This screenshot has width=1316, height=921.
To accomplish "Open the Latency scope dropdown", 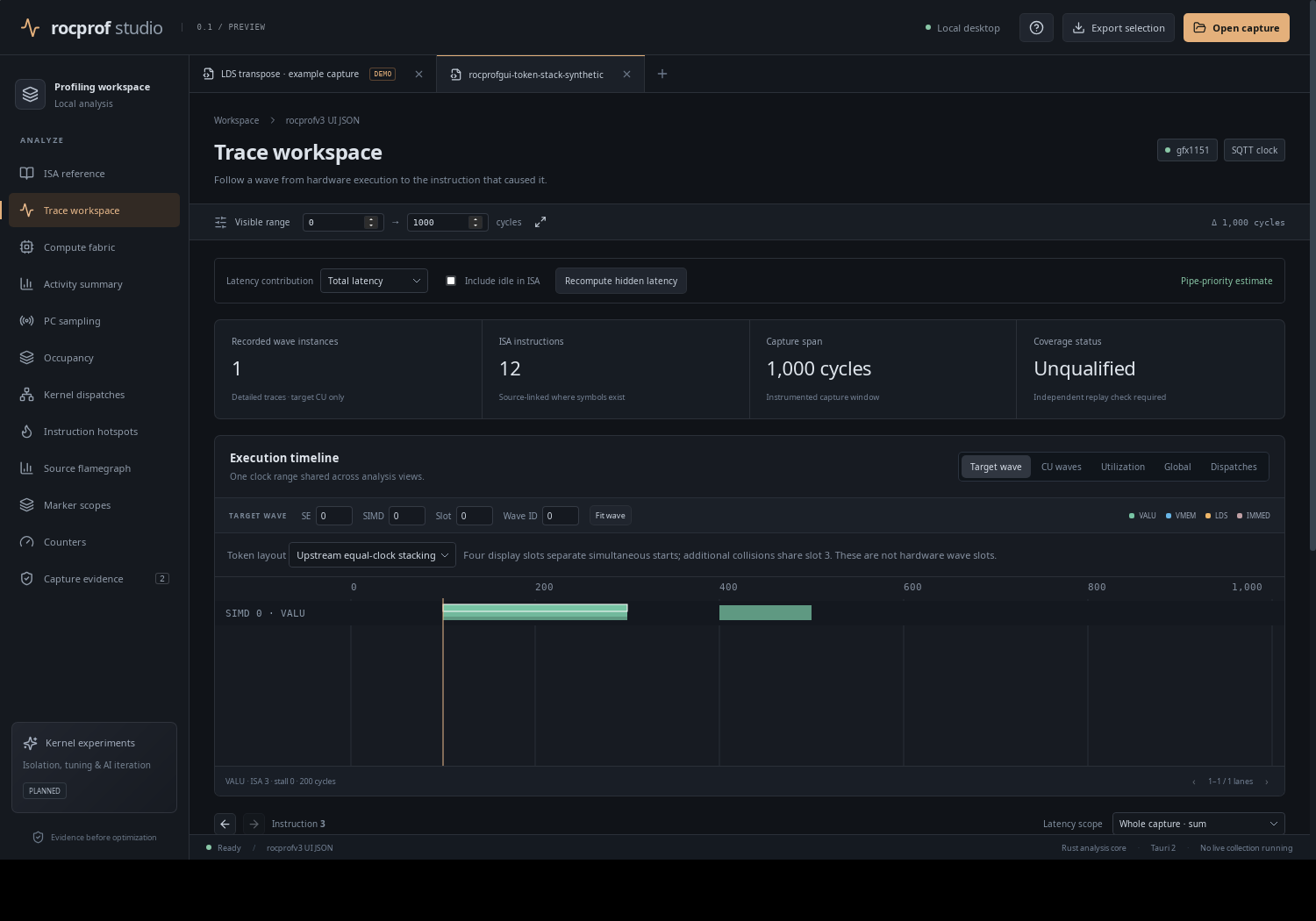I will [1198, 824].
